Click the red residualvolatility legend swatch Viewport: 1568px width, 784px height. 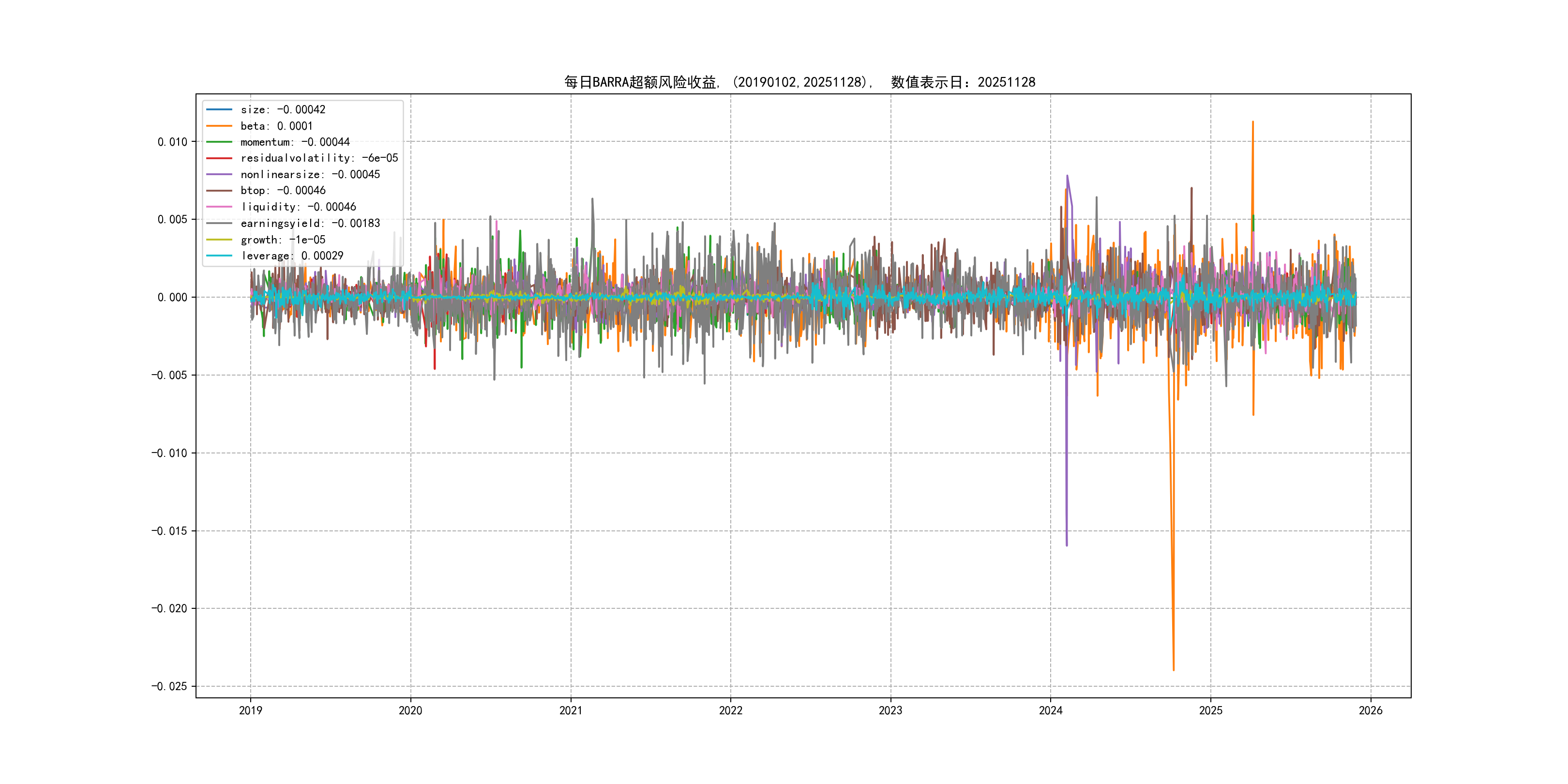219,158
